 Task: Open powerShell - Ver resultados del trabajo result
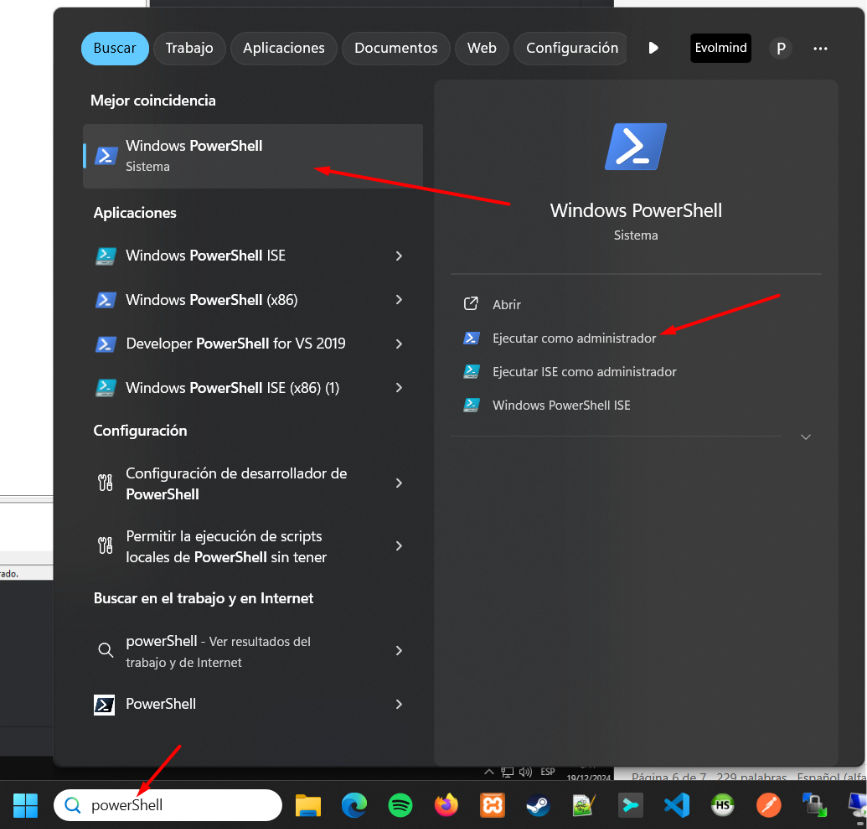(252, 651)
